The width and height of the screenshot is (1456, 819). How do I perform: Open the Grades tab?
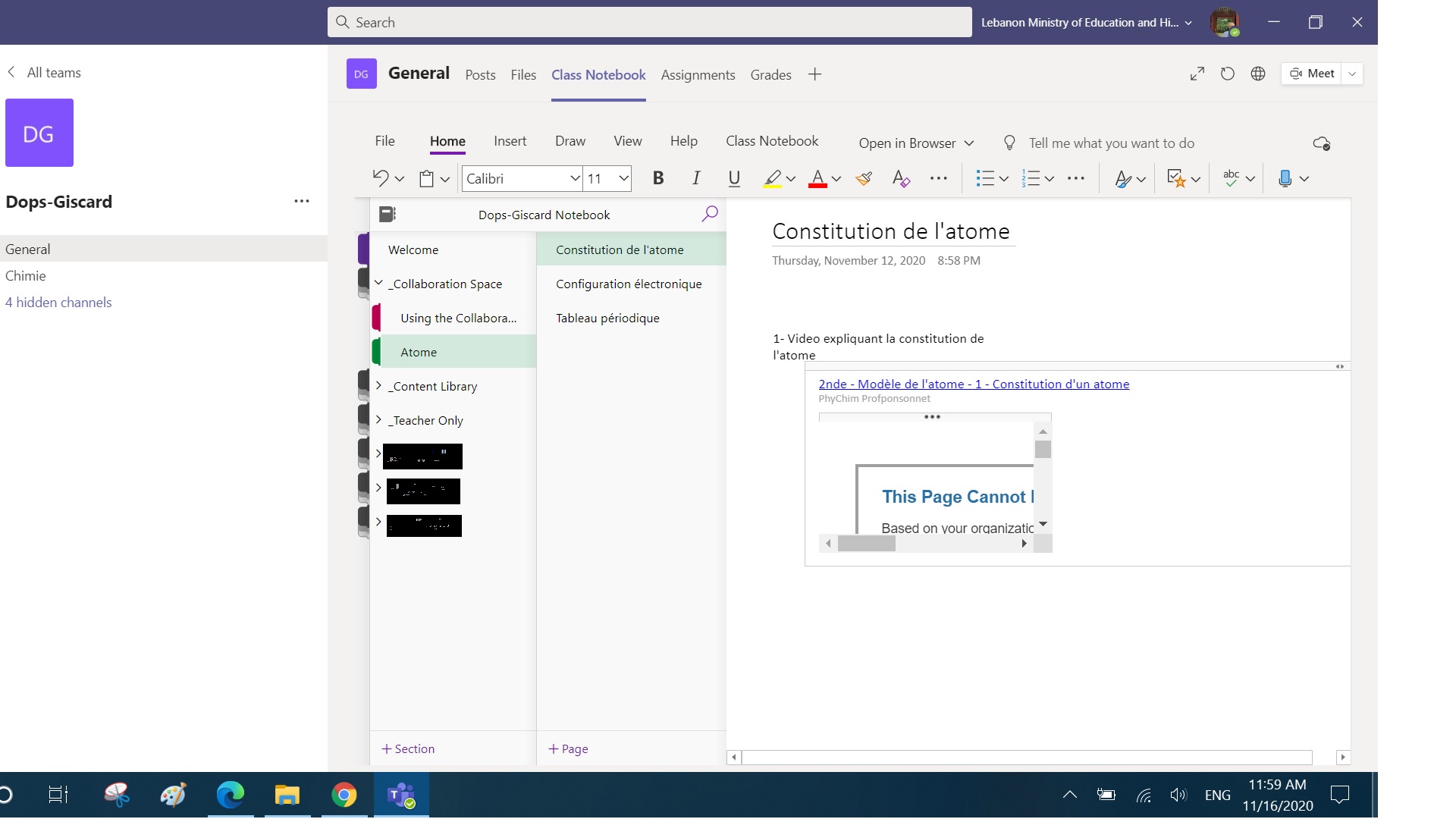coord(770,75)
